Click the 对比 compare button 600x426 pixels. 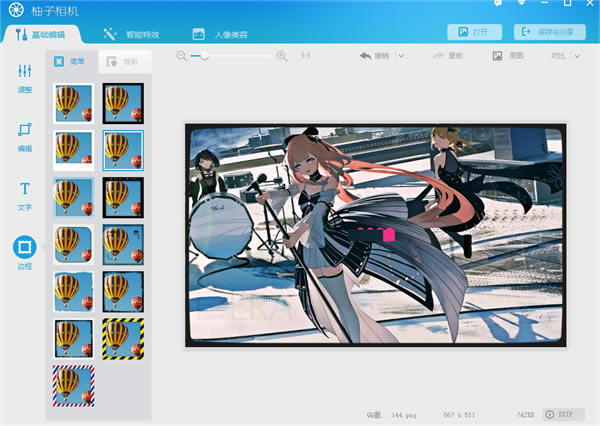click(558, 56)
